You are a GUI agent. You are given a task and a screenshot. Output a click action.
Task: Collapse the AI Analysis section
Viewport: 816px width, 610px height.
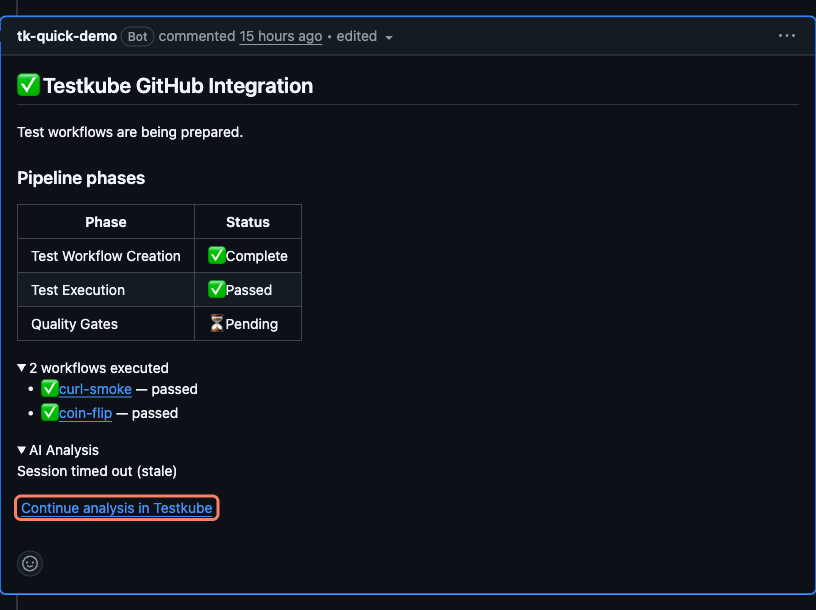point(58,450)
